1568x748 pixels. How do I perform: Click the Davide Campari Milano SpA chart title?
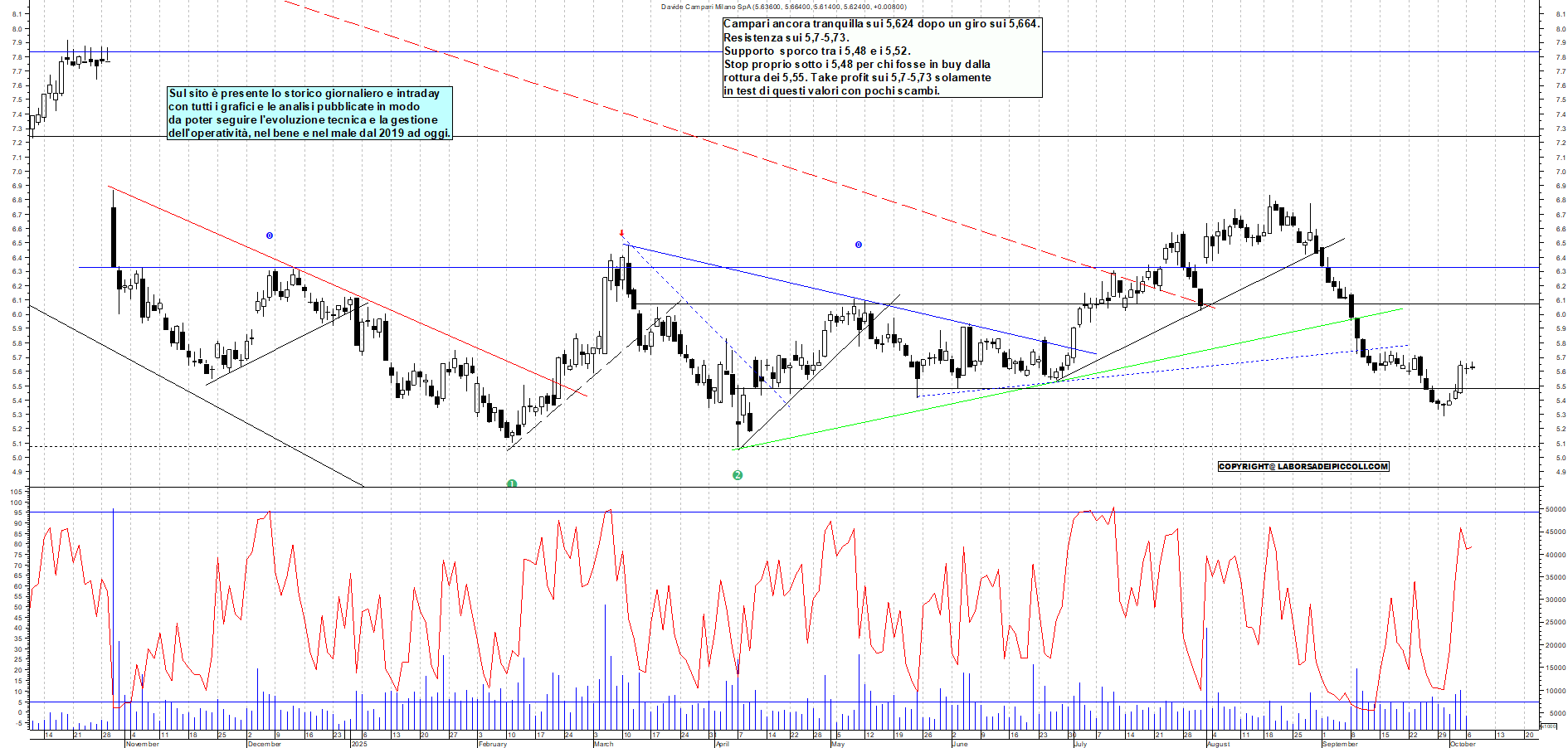click(x=783, y=7)
